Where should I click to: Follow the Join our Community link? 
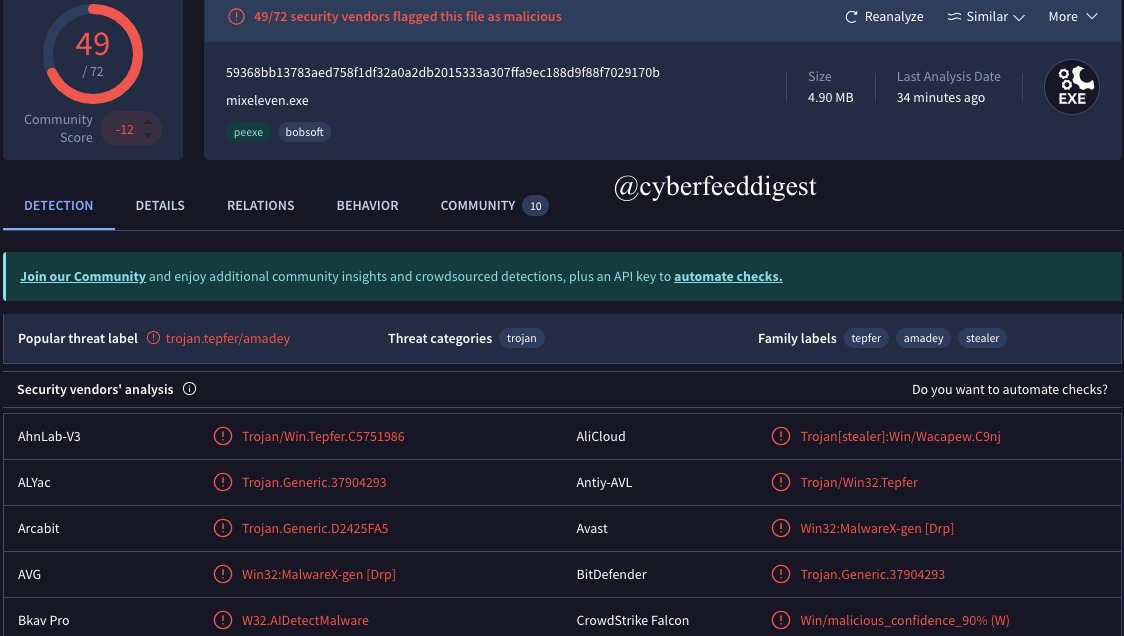tap(82, 277)
